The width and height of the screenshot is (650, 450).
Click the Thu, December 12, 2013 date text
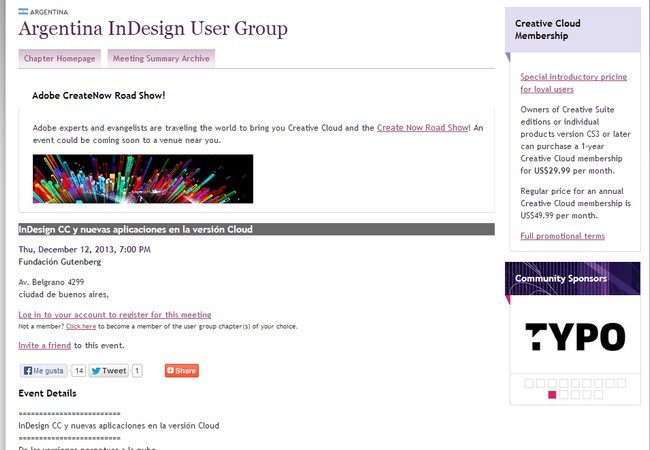[85, 249]
